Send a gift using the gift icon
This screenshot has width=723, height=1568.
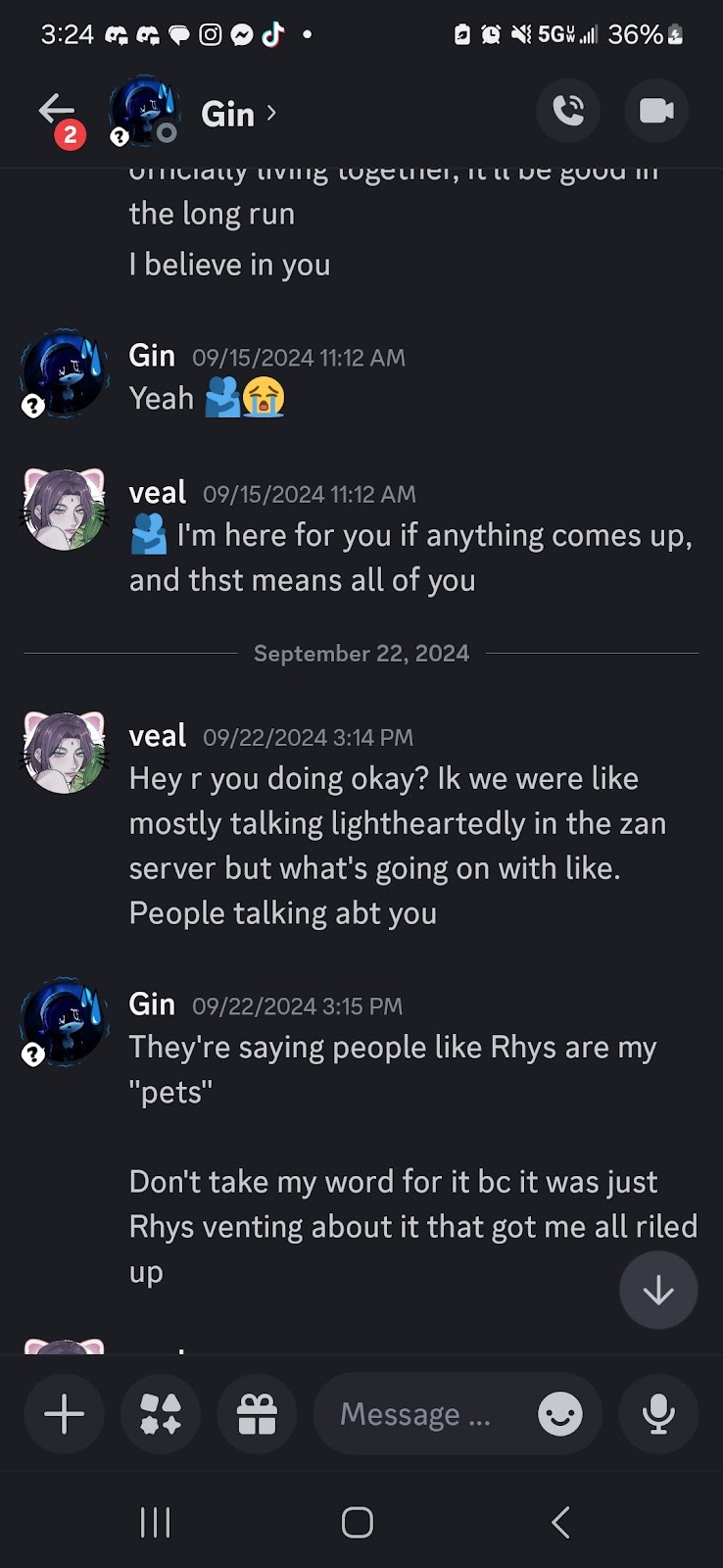click(x=257, y=1414)
